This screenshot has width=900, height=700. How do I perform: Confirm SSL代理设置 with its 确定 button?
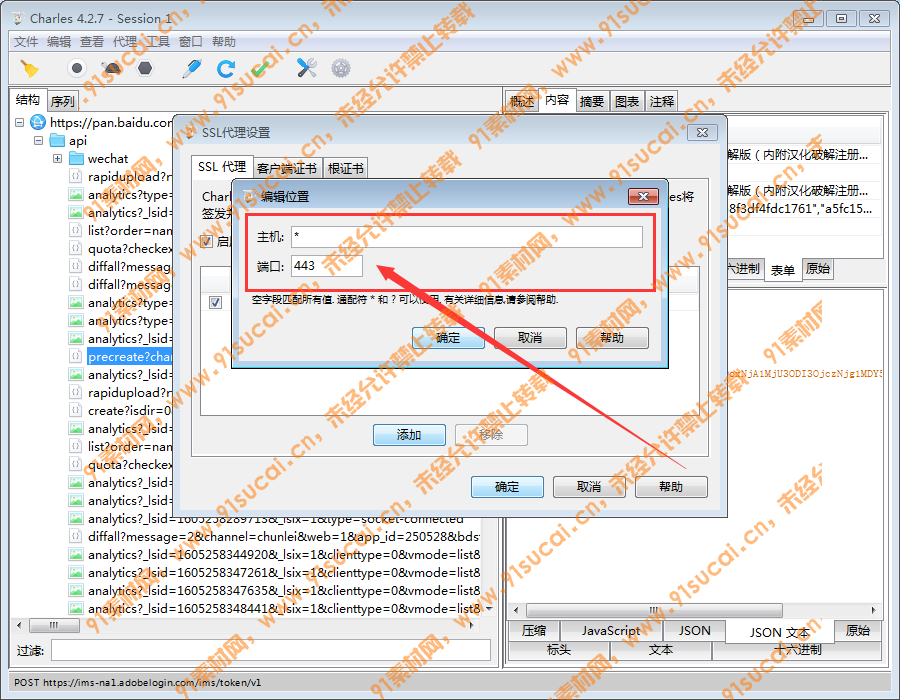507,487
